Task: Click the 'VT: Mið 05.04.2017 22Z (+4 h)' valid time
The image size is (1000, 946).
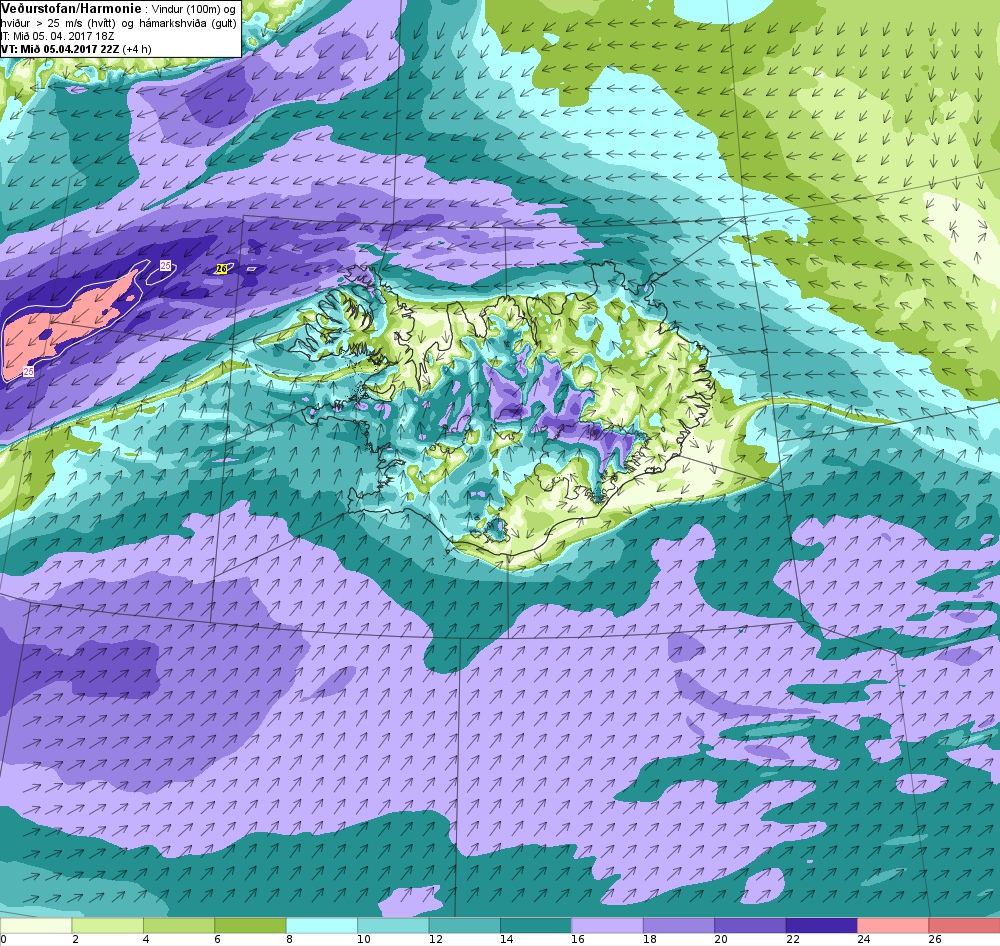Action: [x=76, y=49]
